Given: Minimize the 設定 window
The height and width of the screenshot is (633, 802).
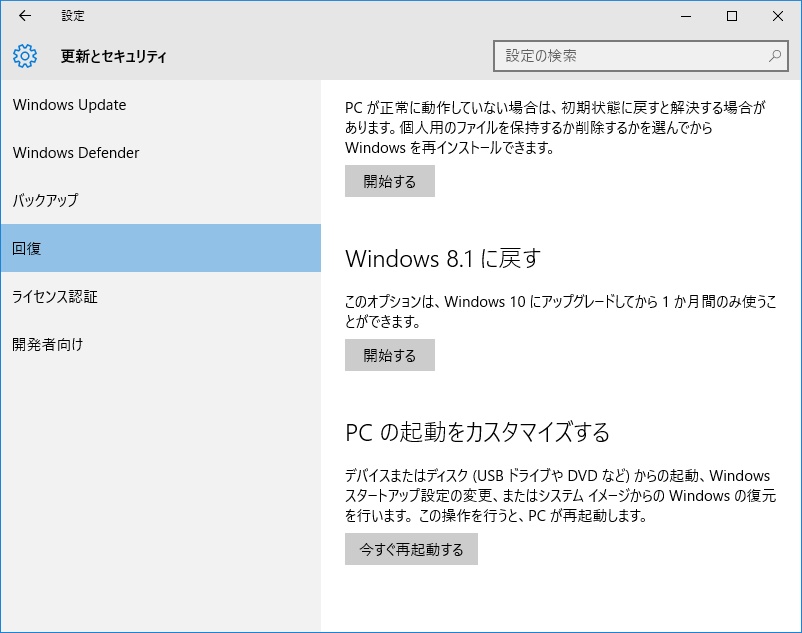Looking at the screenshot, I should (686, 16).
